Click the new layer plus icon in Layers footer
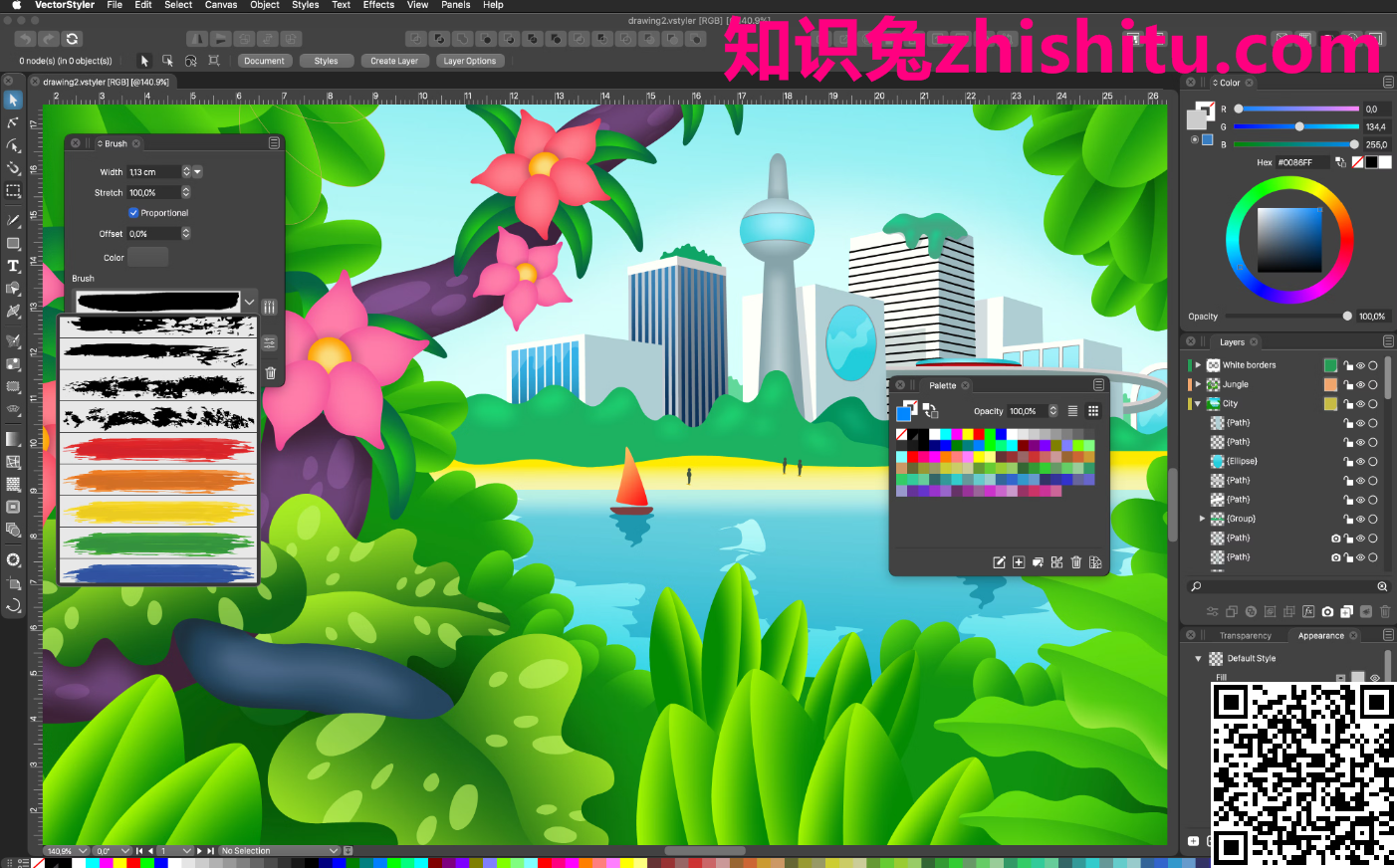 (1346, 612)
